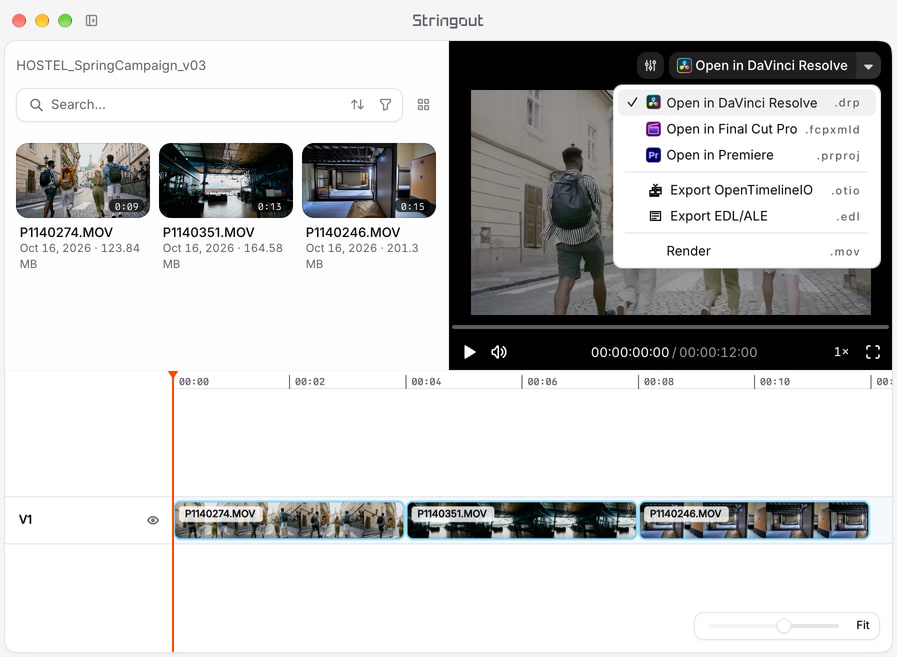Click the search magnifier icon

[36, 105]
